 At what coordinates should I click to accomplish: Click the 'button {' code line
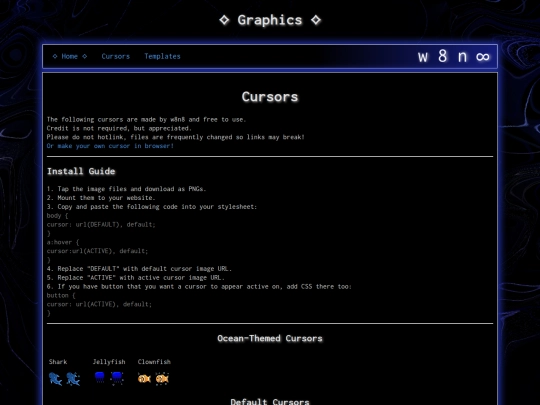[x=61, y=295]
